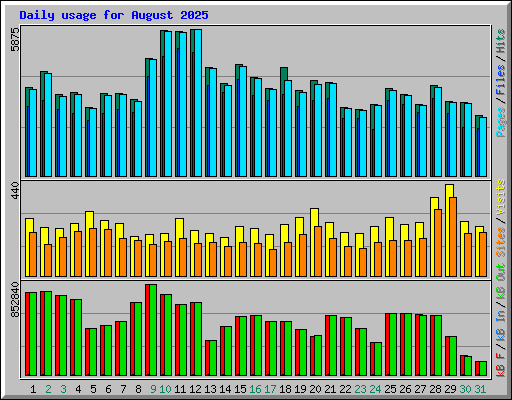Click day 8 on the x-axis

138,389
